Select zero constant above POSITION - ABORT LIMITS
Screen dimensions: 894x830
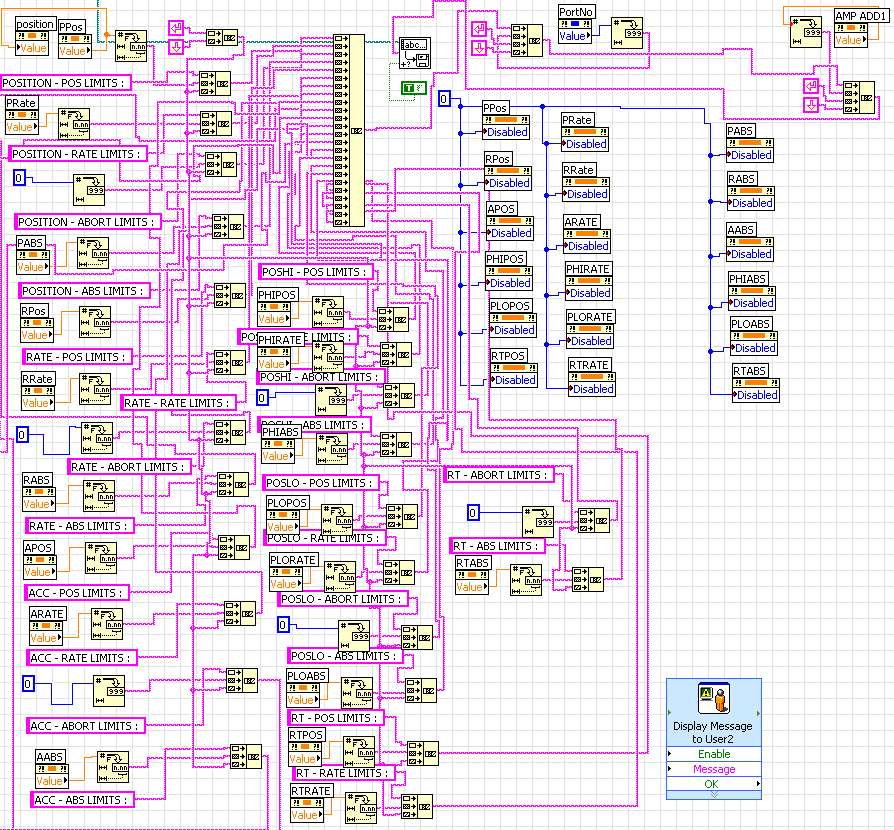pos(19,178)
